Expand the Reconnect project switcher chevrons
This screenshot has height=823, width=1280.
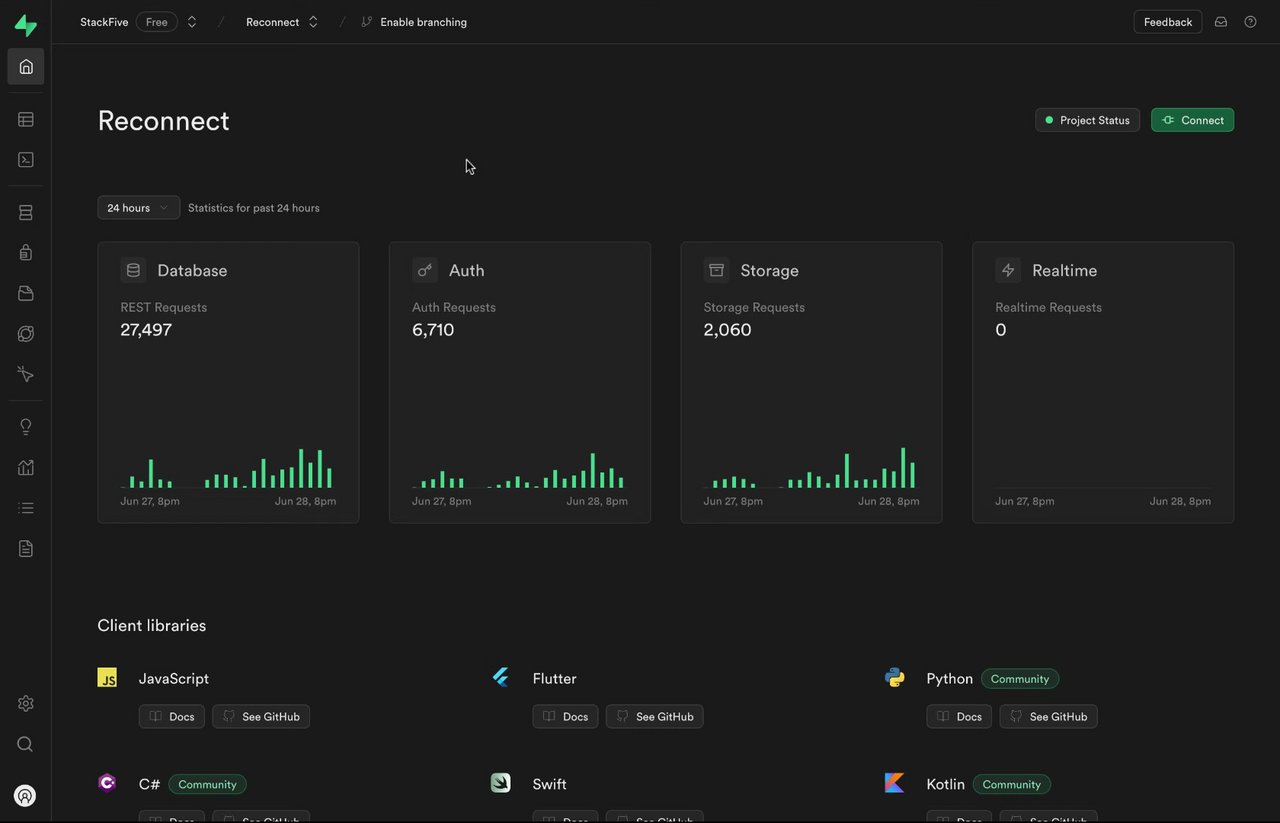[x=313, y=22]
